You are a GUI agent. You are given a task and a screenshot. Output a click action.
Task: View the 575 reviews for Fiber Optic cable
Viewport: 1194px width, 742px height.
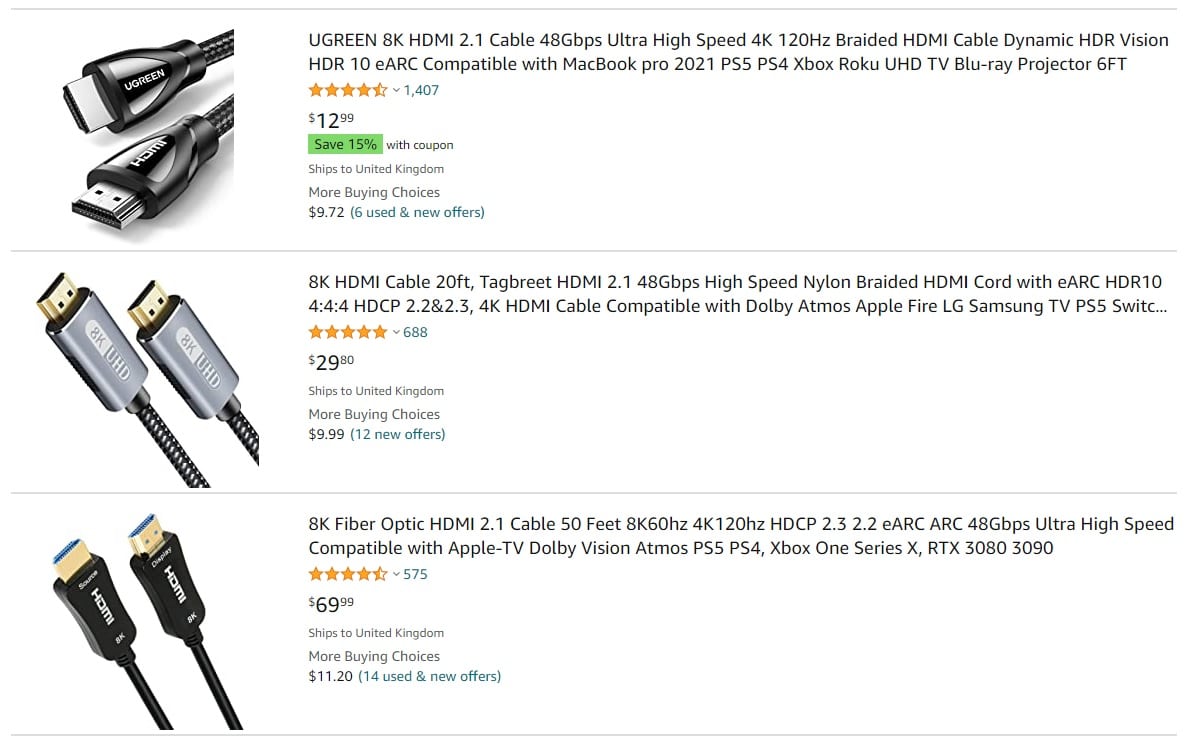click(414, 573)
